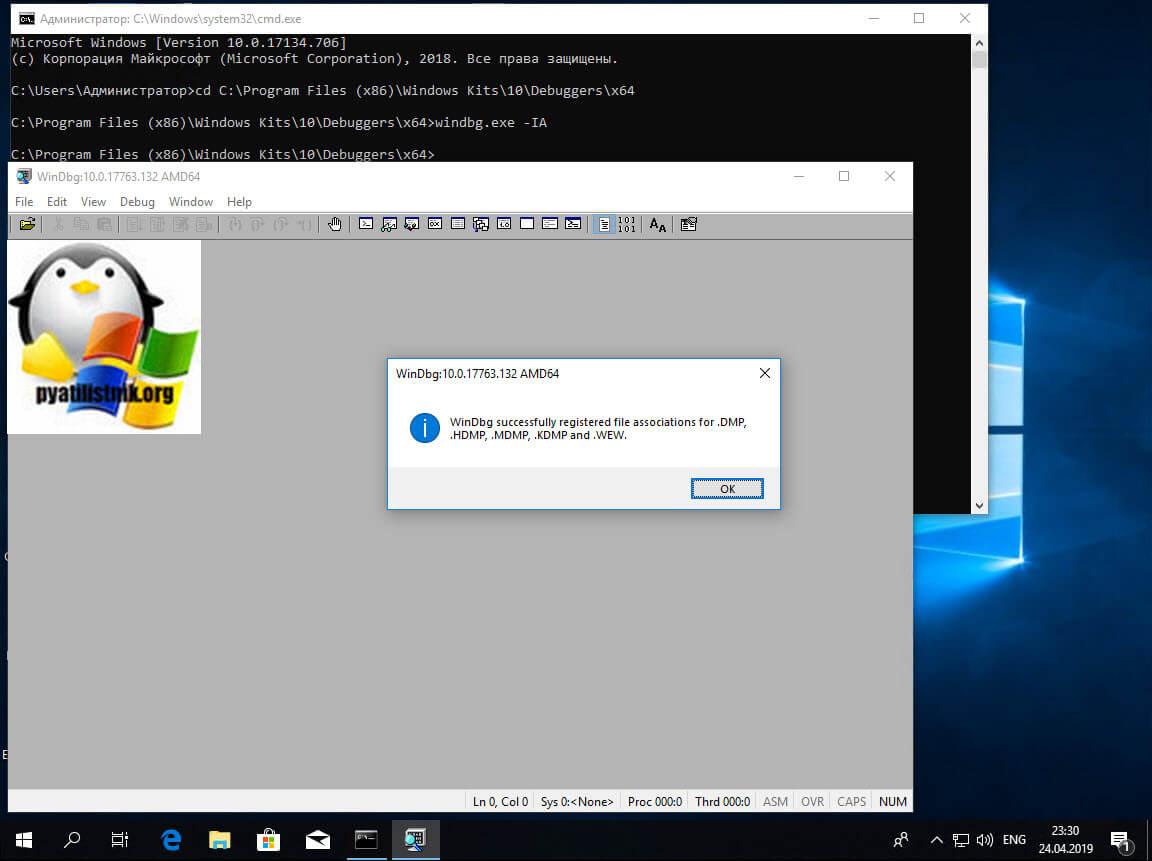The height and width of the screenshot is (861, 1152).
Task: Click the NUM status bar indicator
Action: coord(893,801)
